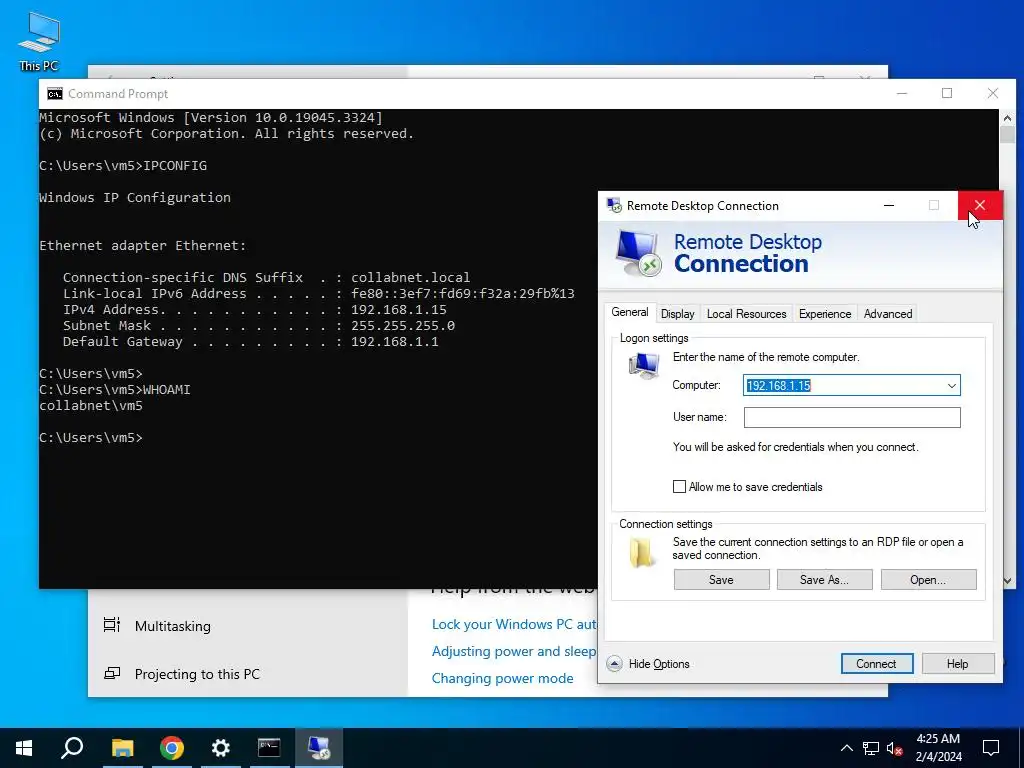Click the IPv4 Address 192.168.1.15 line
Viewport: 1024px width, 768px height.
[255, 310]
